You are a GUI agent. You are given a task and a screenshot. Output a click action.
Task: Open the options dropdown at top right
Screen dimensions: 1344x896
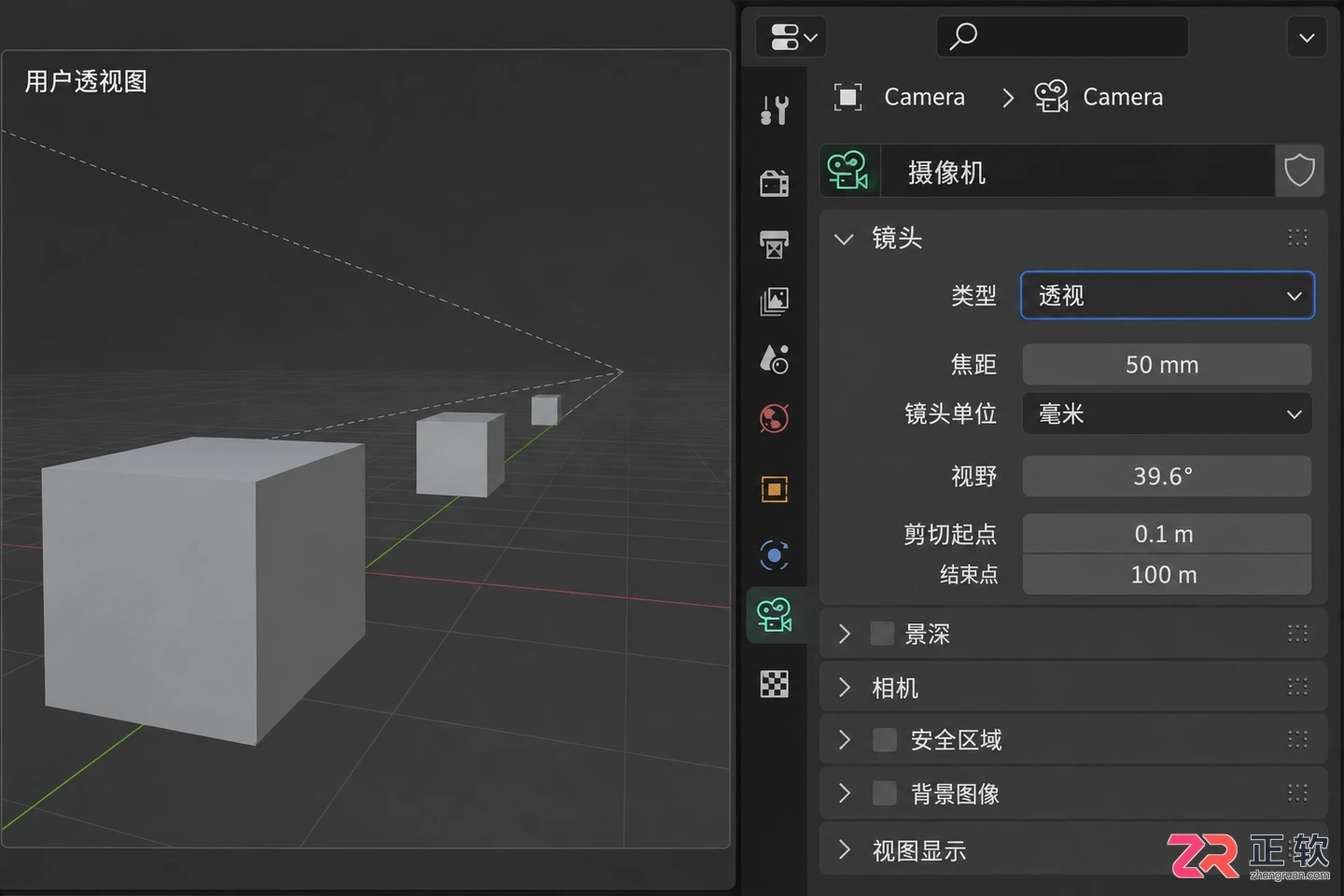point(1307,37)
